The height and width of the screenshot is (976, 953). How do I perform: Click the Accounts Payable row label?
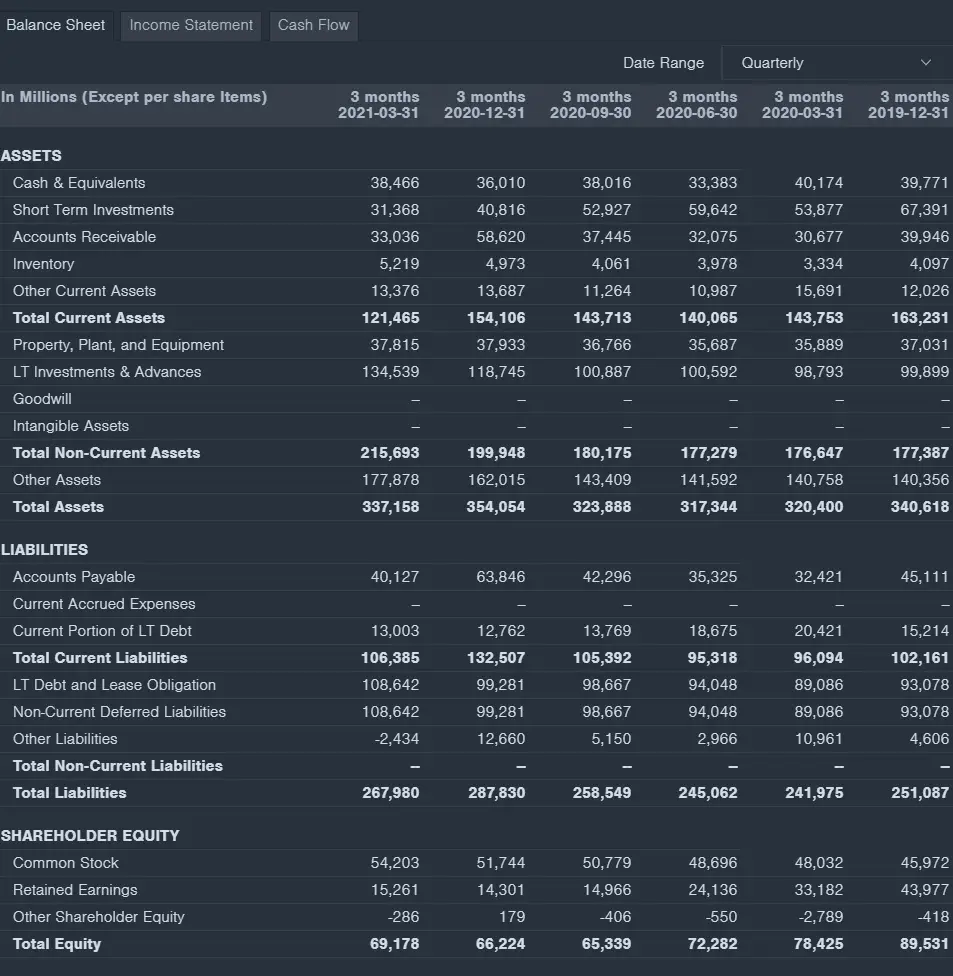pyautogui.click(x=74, y=577)
